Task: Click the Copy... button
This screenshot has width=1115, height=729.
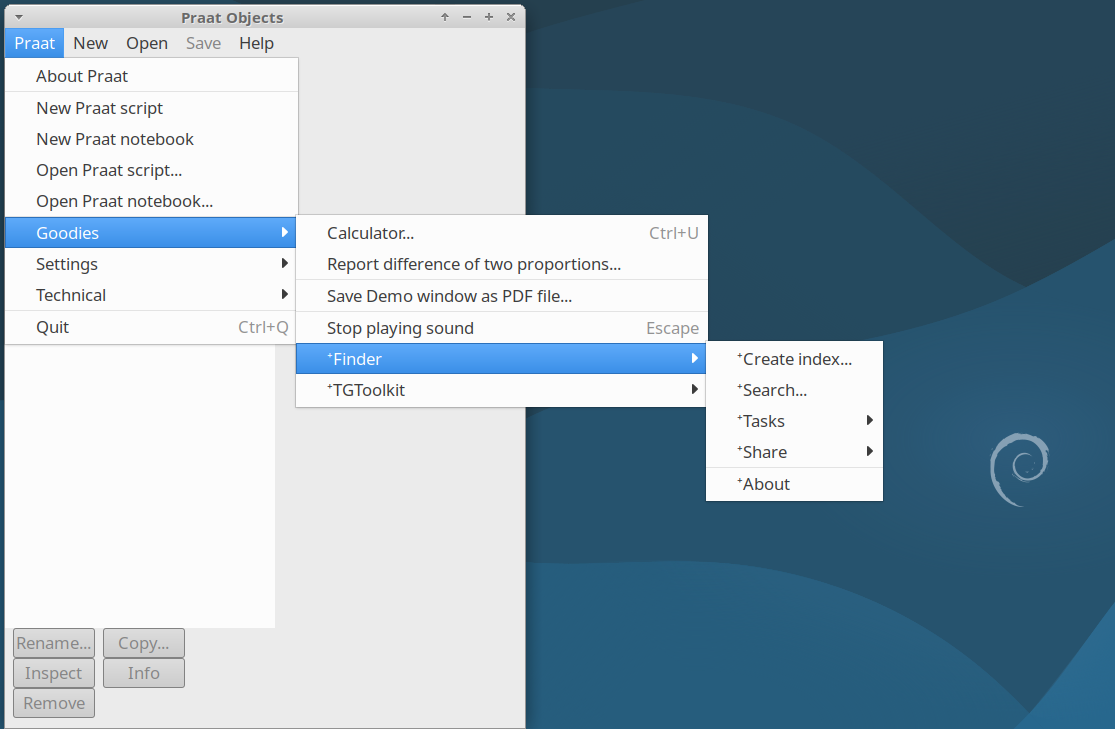Action: [x=144, y=643]
